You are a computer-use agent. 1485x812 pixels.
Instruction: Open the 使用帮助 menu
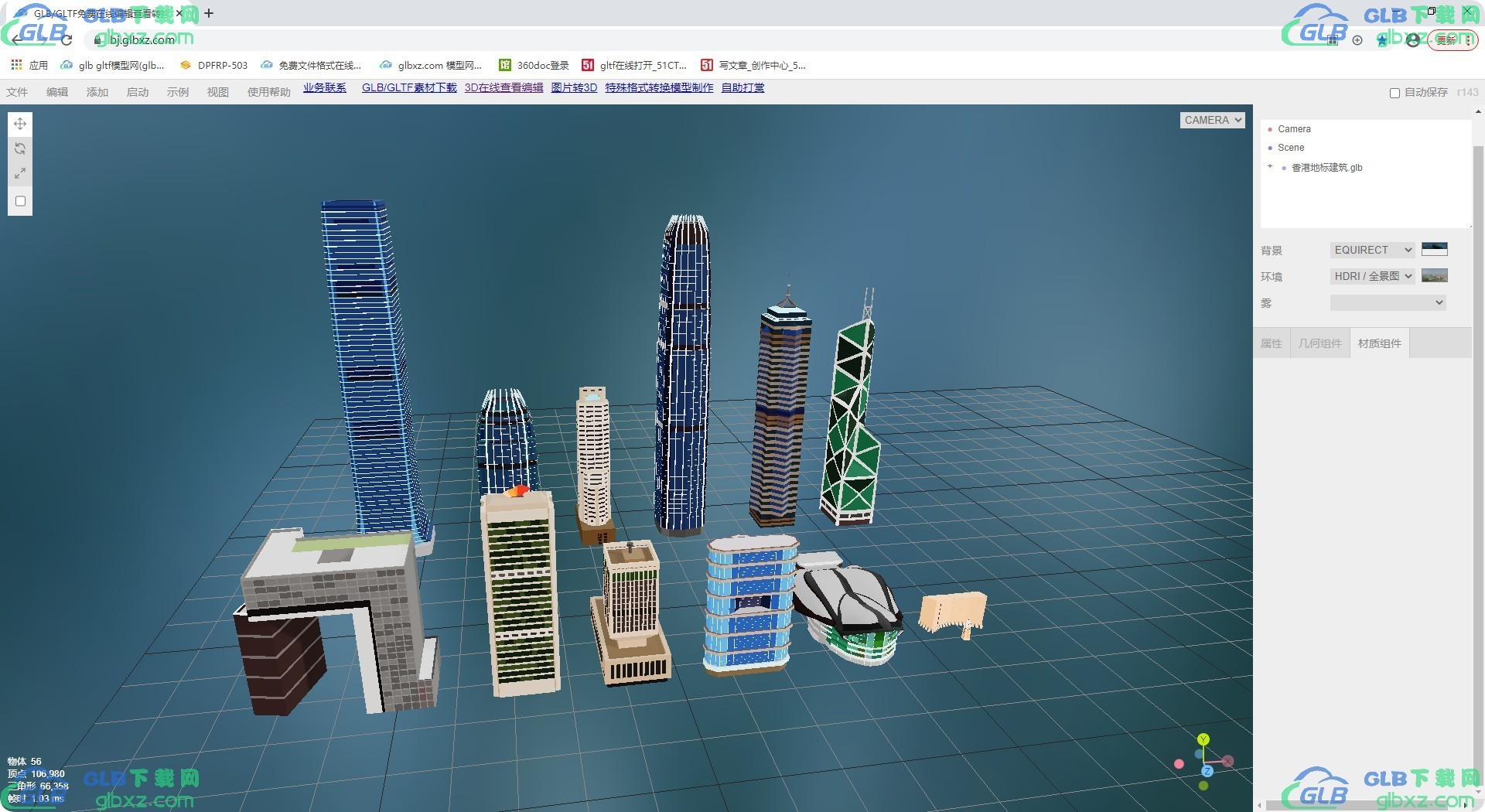click(269, 92)
